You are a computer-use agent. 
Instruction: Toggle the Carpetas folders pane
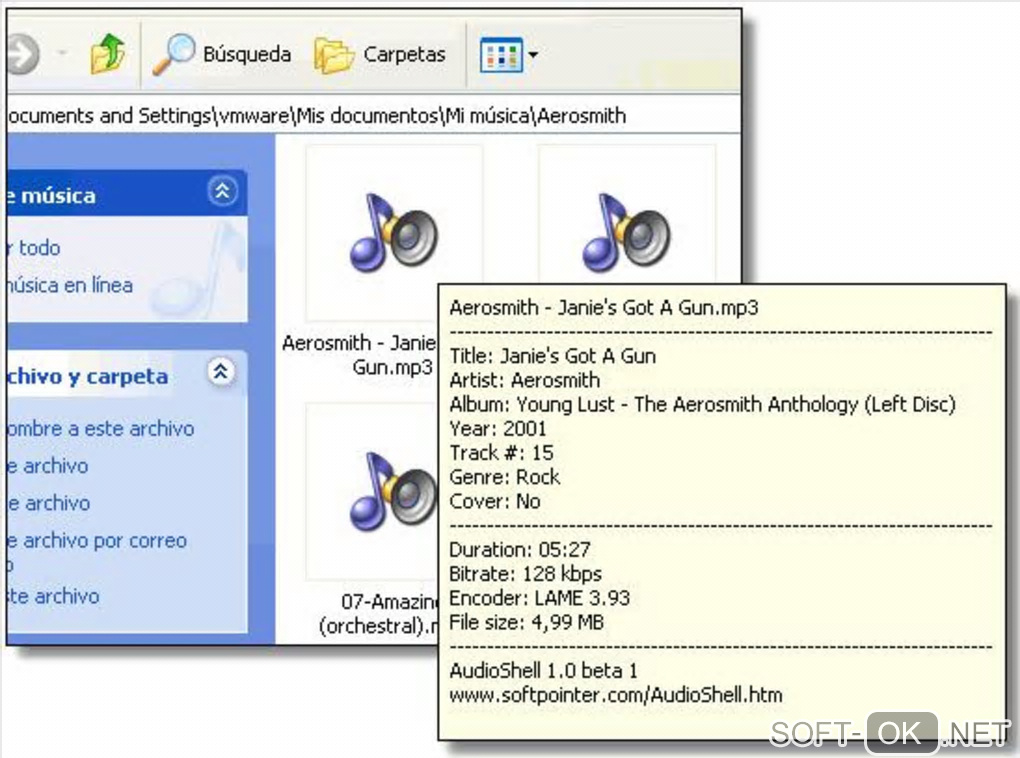pos(380,54)
